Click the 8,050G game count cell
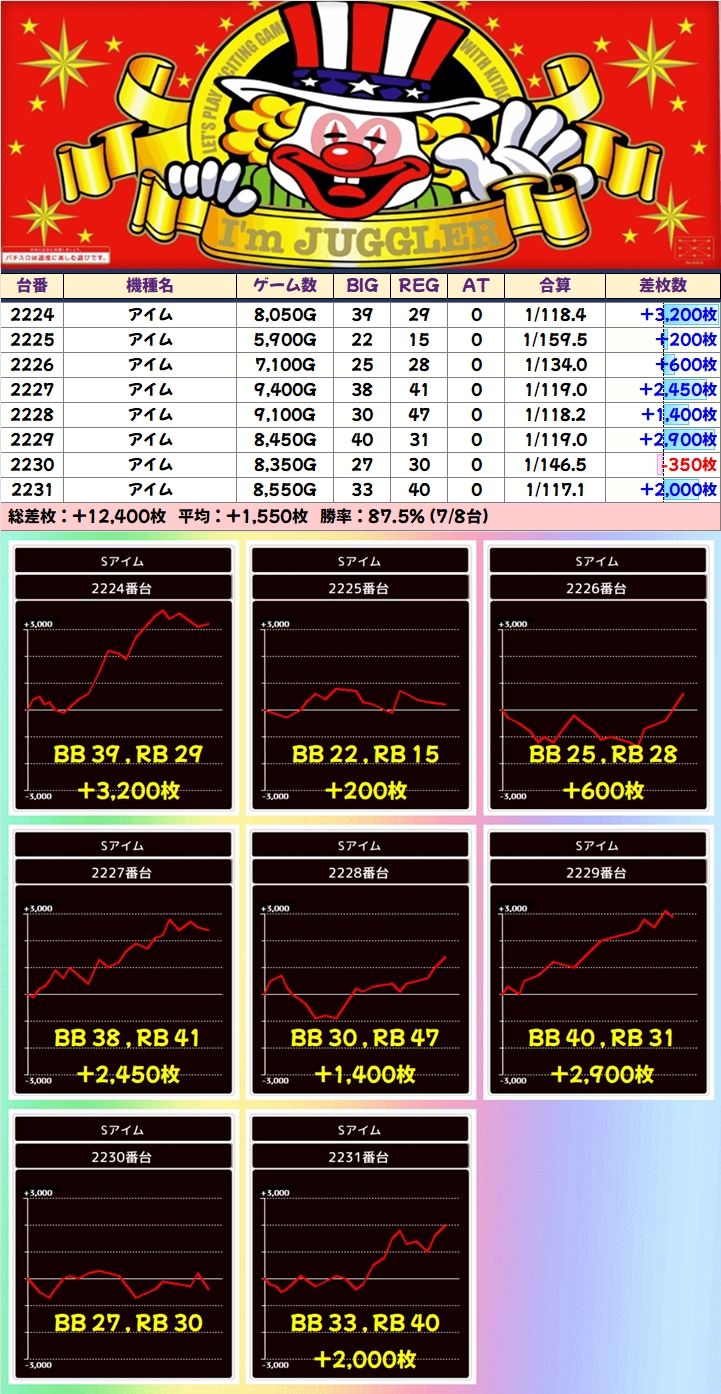The height and width of the screenshot is (1394, 721). click(285, 315)
